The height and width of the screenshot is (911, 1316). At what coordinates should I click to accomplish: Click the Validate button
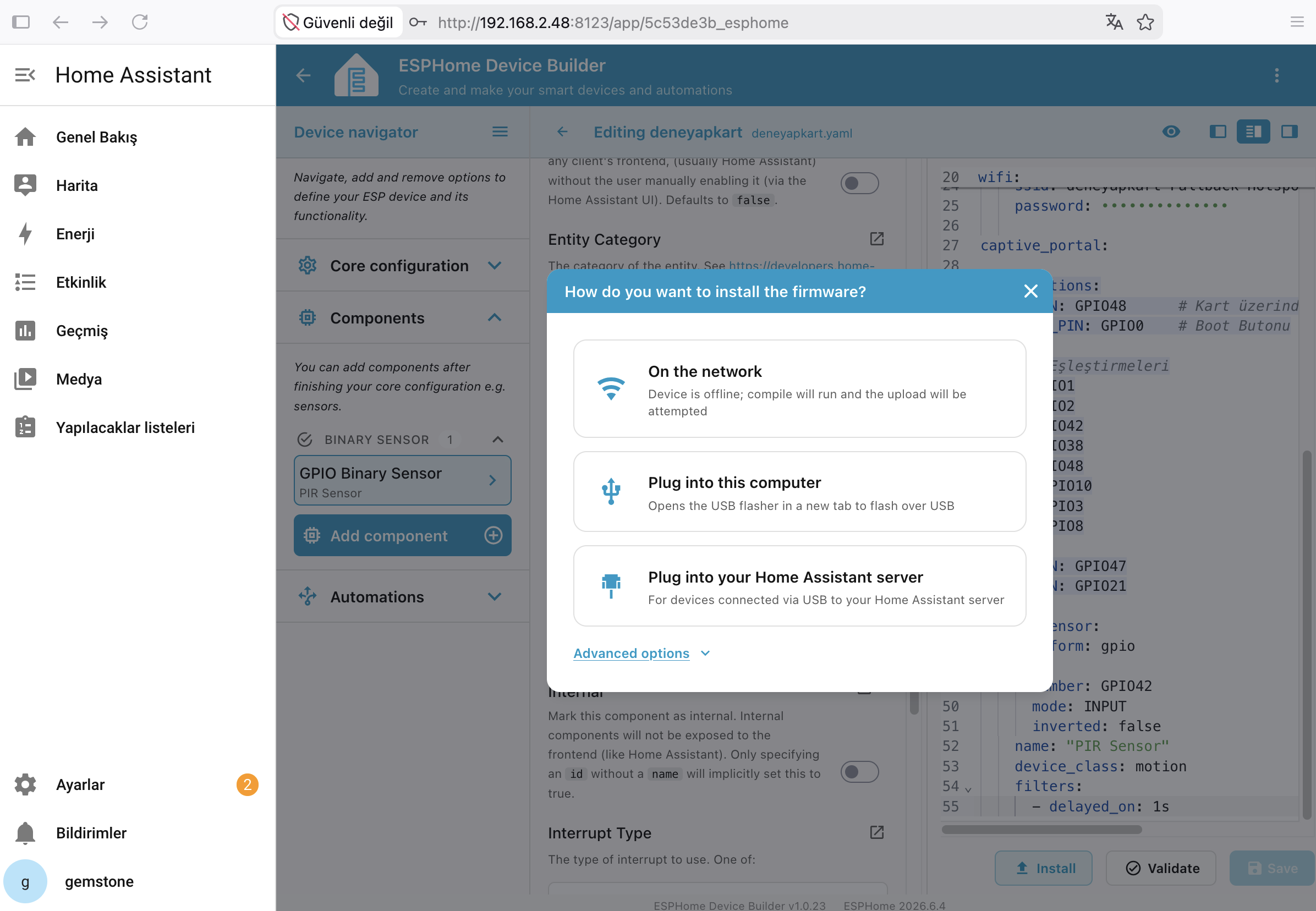coord(1161,868)
